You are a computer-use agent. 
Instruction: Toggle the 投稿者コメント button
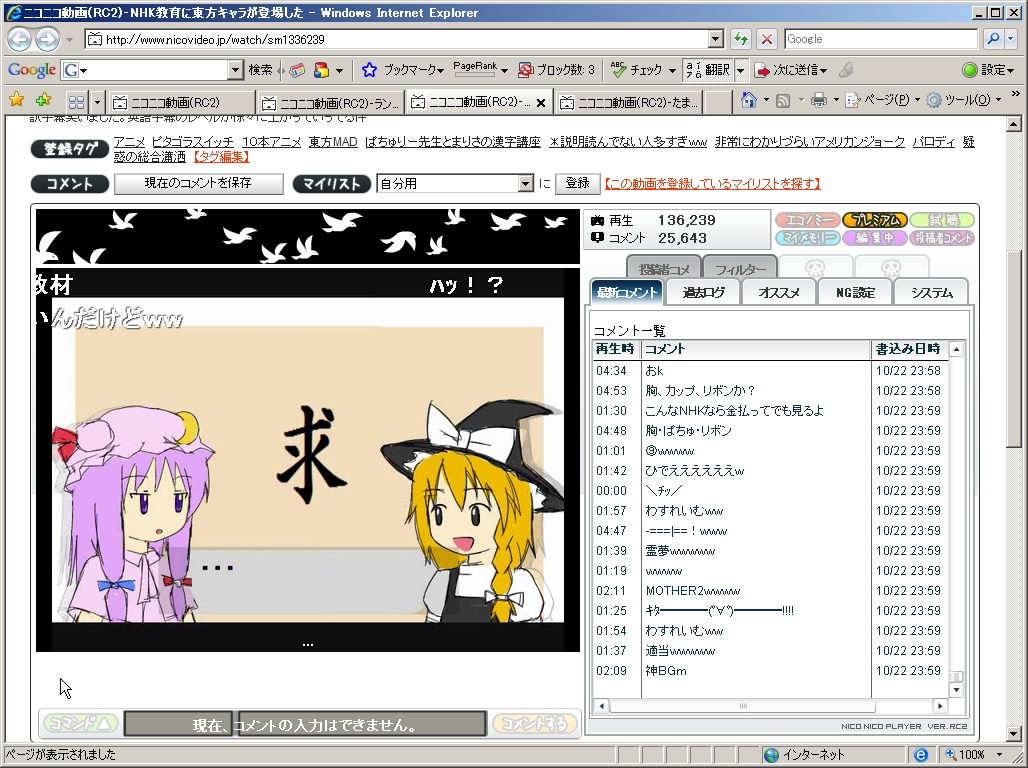(942, 238)
